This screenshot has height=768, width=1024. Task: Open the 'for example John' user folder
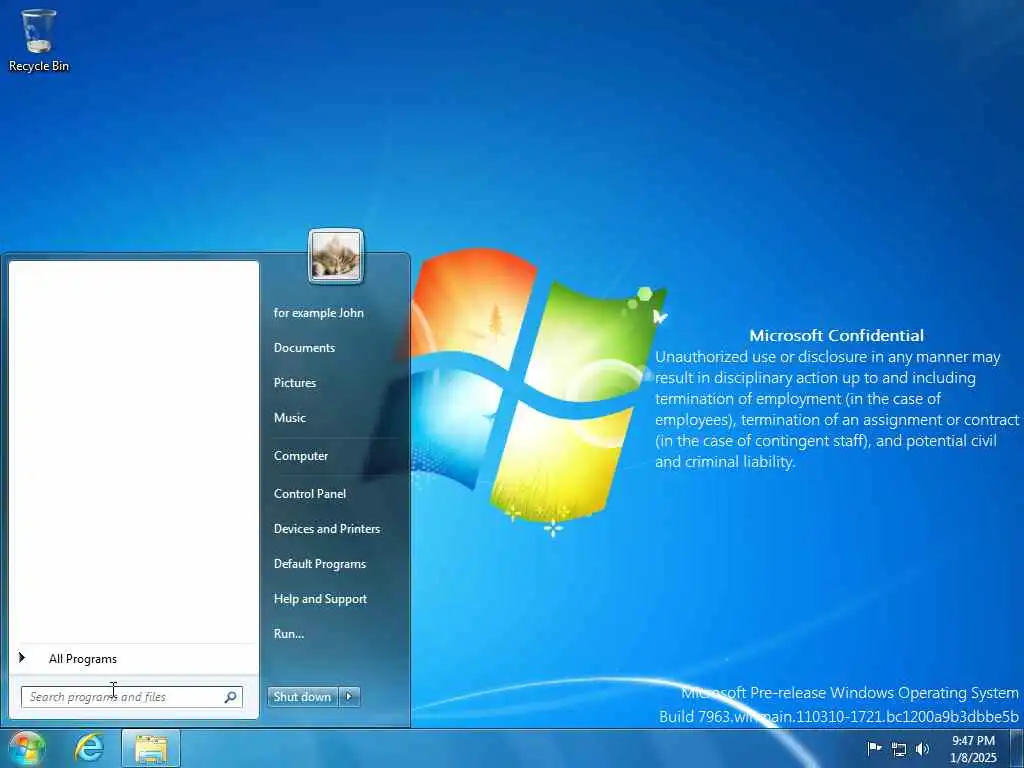click(319, 313)
